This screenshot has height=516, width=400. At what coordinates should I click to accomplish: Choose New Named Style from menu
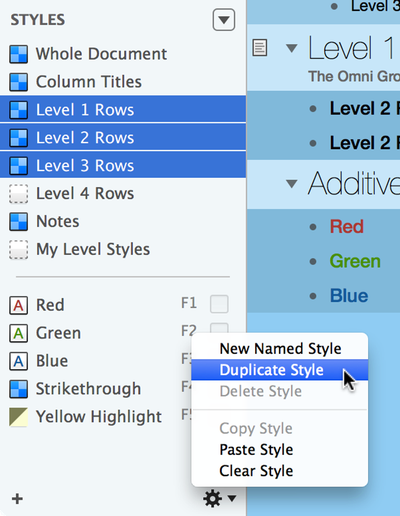click(x=280, y=349)
